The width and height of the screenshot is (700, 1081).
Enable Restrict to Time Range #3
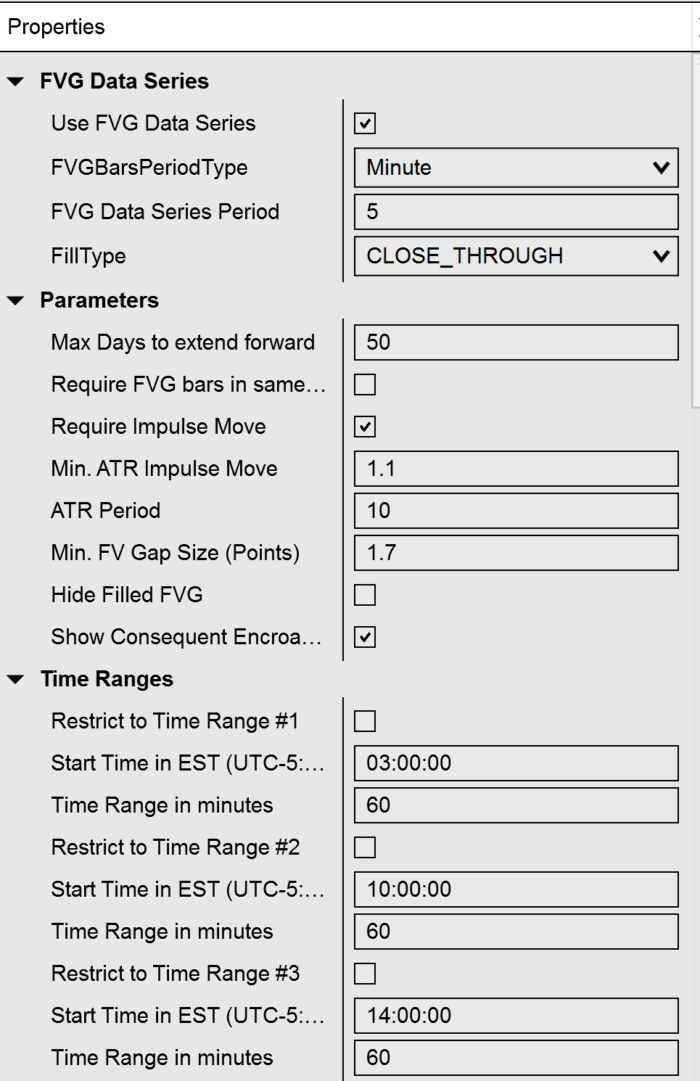point(365,973)
